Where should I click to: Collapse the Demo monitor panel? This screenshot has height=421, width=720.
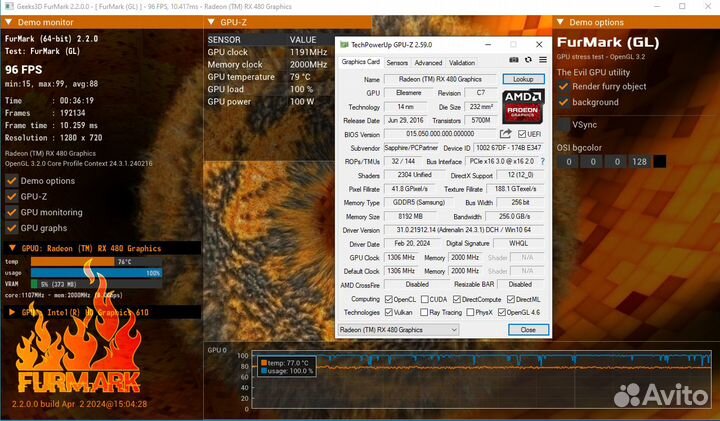[9, 22]
